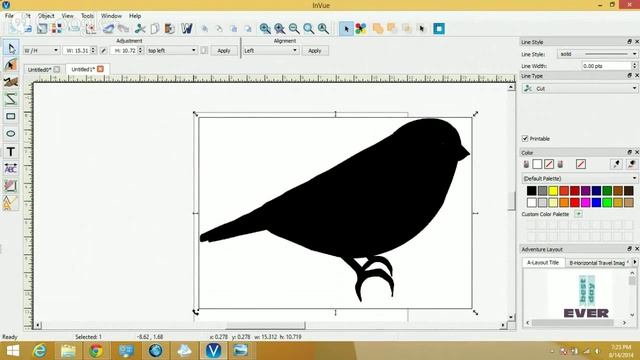The height and width of the screenshot is (360, 640).
Task: Click the add custom color palette icon
Action: point(578,214)
